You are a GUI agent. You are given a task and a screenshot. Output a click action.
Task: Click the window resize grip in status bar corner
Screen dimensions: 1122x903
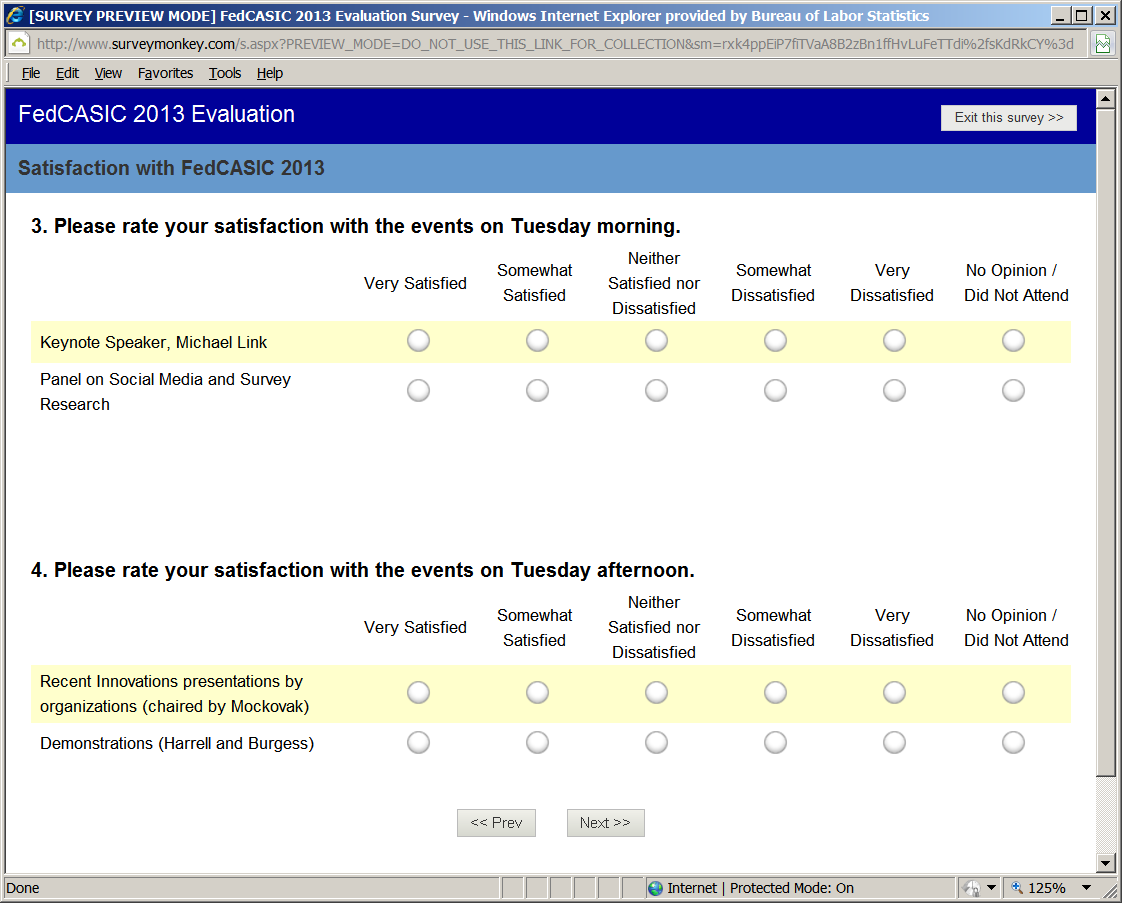click(x=1111, y=891)
